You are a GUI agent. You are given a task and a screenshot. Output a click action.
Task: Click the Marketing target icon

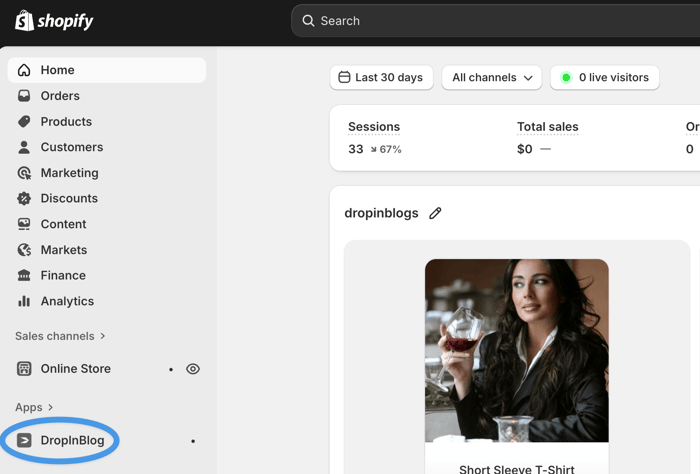point(24,173)
